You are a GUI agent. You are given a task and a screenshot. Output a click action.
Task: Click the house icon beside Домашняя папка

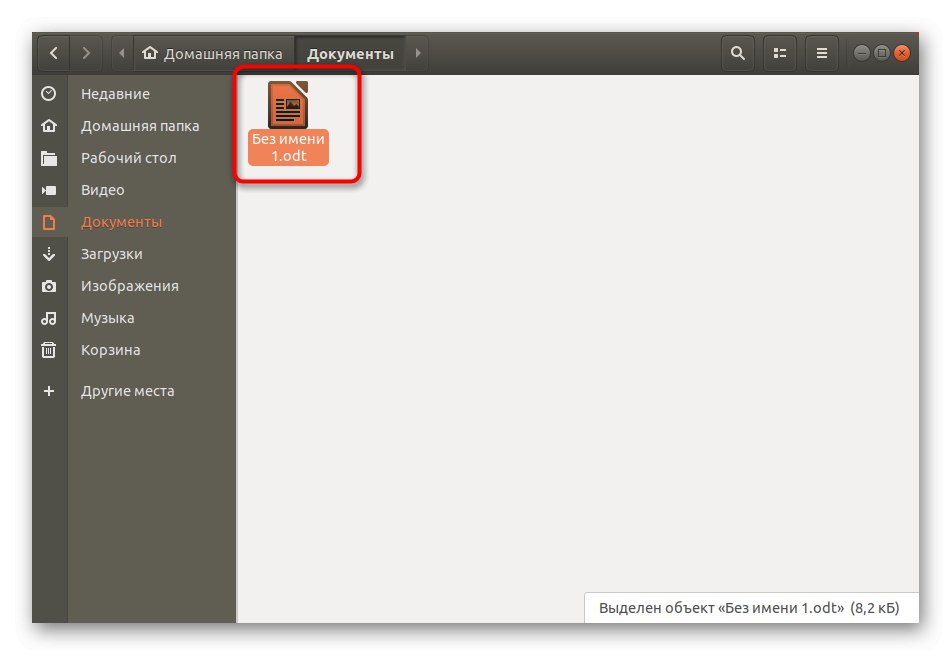point(49,126)
